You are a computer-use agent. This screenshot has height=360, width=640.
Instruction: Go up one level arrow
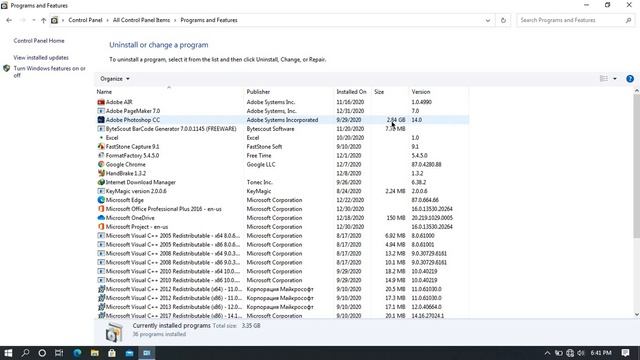43,20
